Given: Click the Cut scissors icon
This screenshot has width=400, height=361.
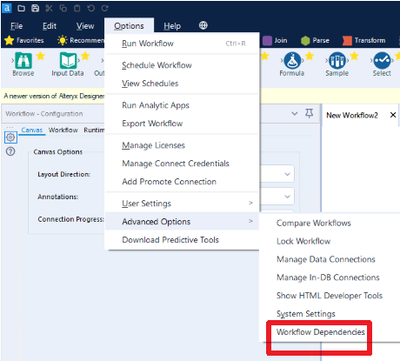Looking at the screenshot, I should 49,8.
